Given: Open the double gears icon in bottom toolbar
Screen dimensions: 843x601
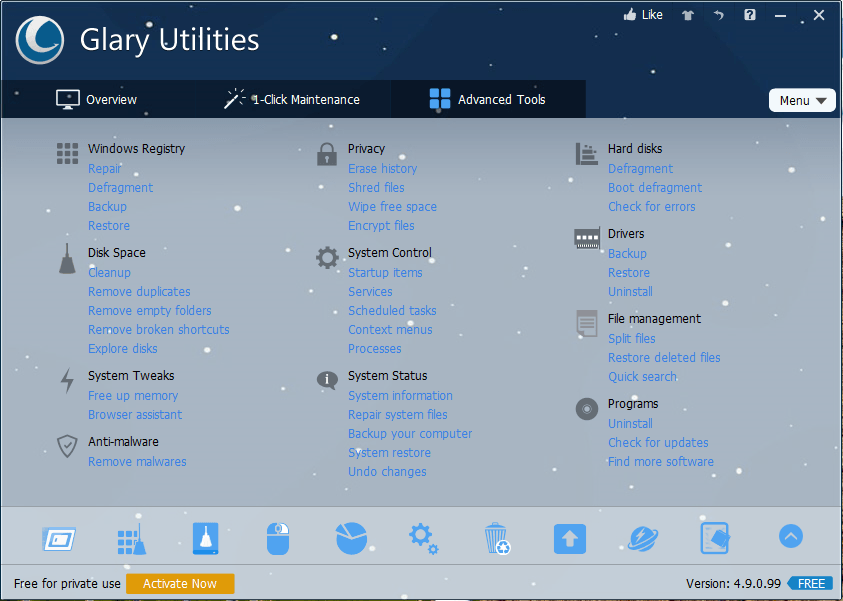Looking at the screenshot, I should point(423,539).
